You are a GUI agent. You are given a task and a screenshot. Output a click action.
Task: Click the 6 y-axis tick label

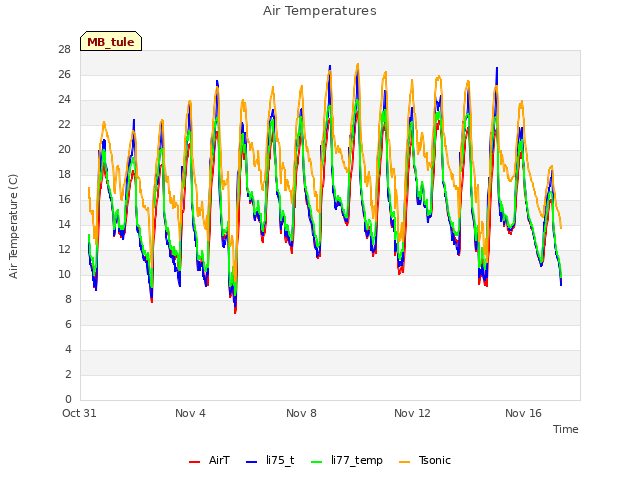pyautogui.click(x=68, y=324)
